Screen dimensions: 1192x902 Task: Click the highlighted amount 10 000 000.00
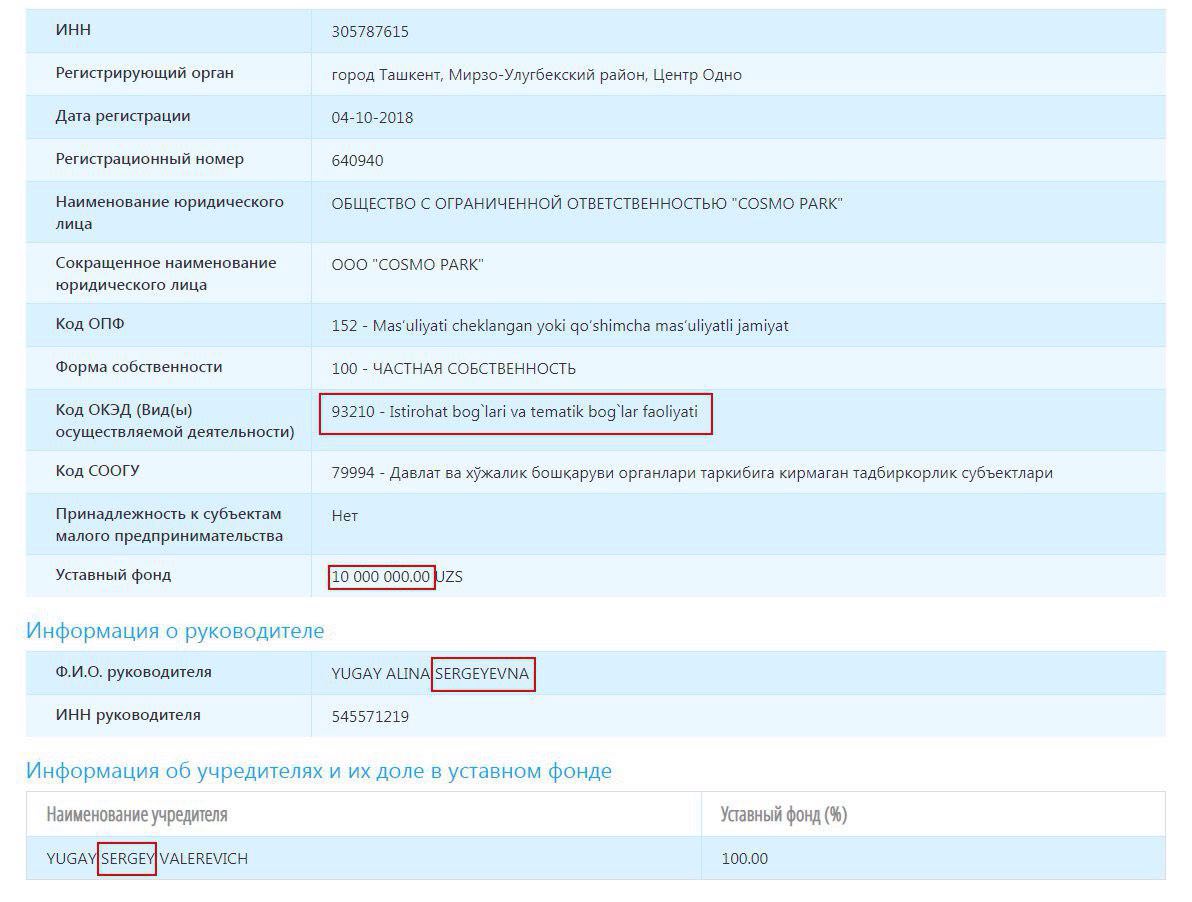pos(381,577)
